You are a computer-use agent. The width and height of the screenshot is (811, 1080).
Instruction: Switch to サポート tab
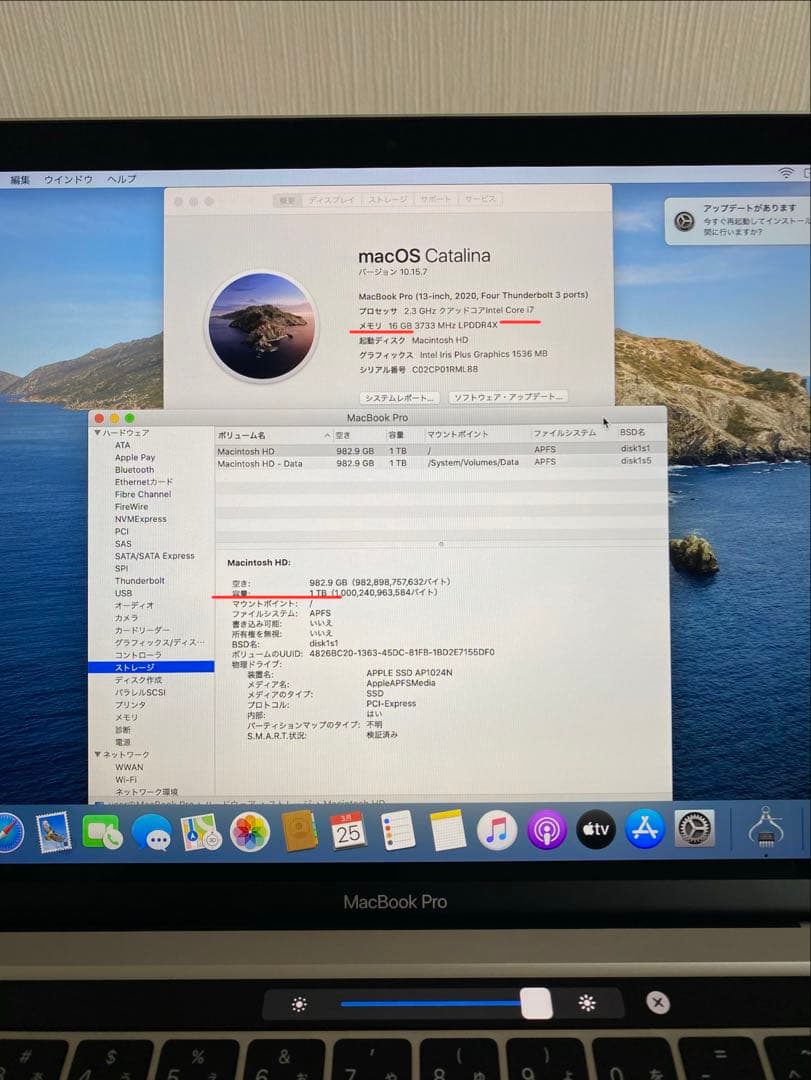point(435,199)
